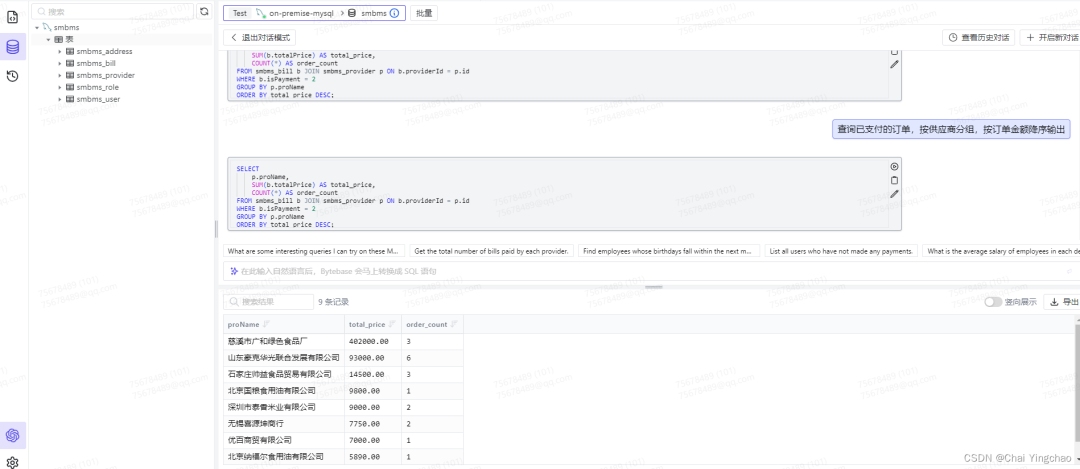Click the magic wand icon in prompt box

234,271
